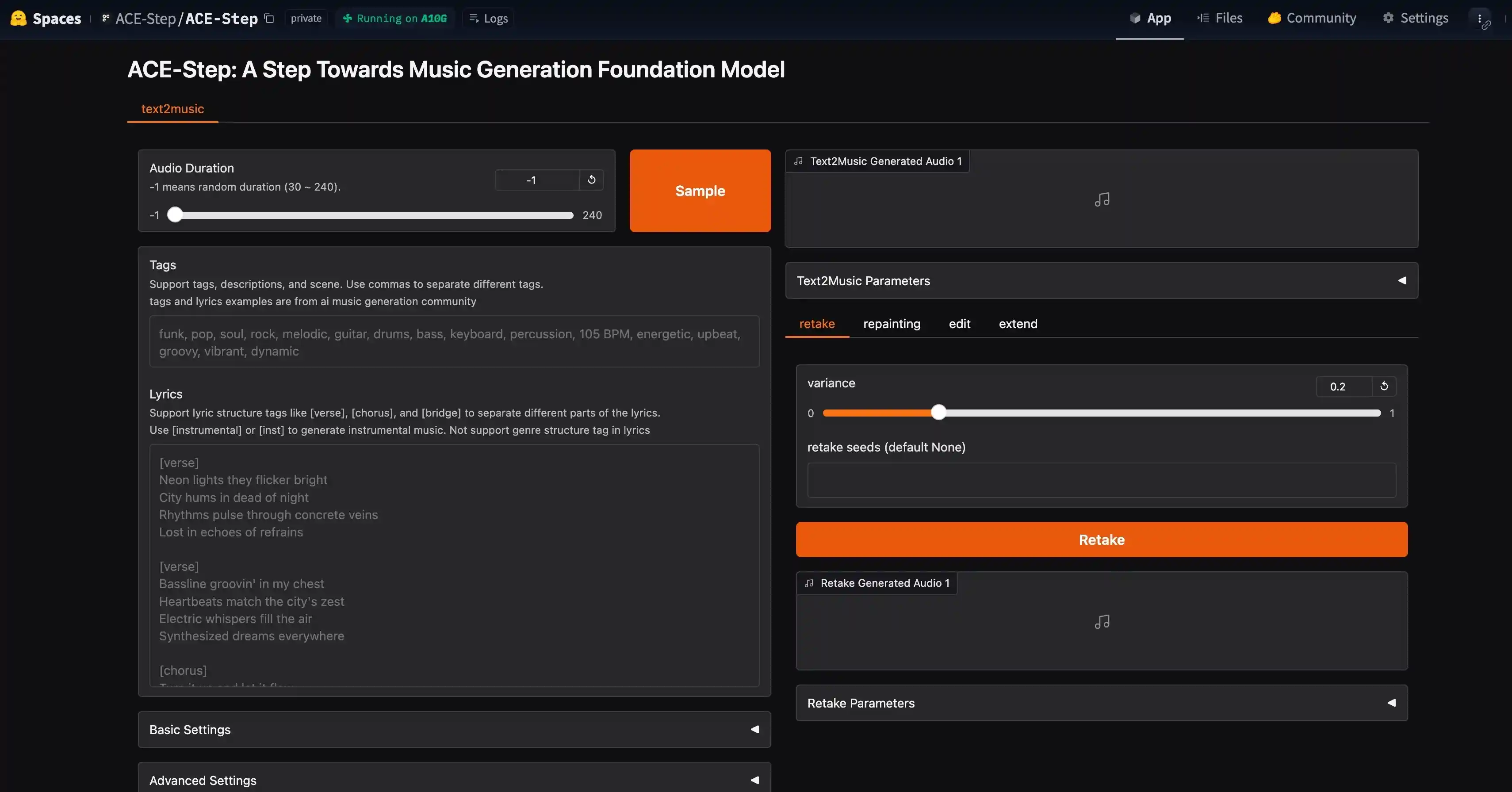Click the Running on A10G status indicator
Image resolution: width=1512 pixels, height=792 pixels.
(394, 18)
